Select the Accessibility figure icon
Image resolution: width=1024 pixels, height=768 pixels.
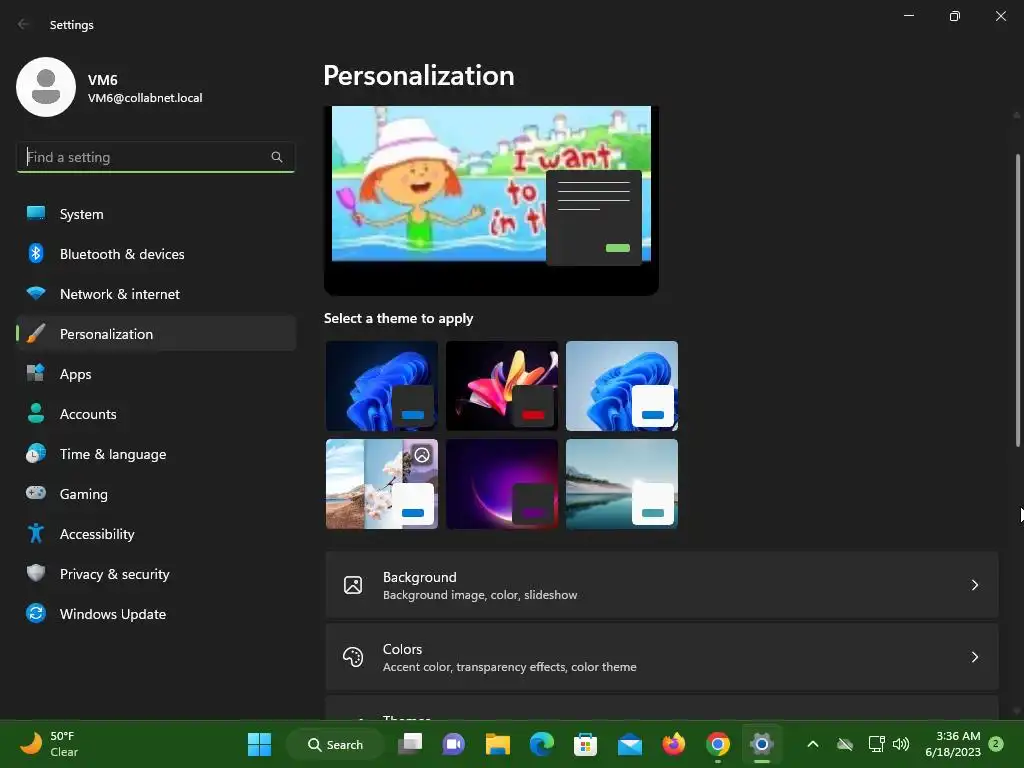click(x=36, y=534)
